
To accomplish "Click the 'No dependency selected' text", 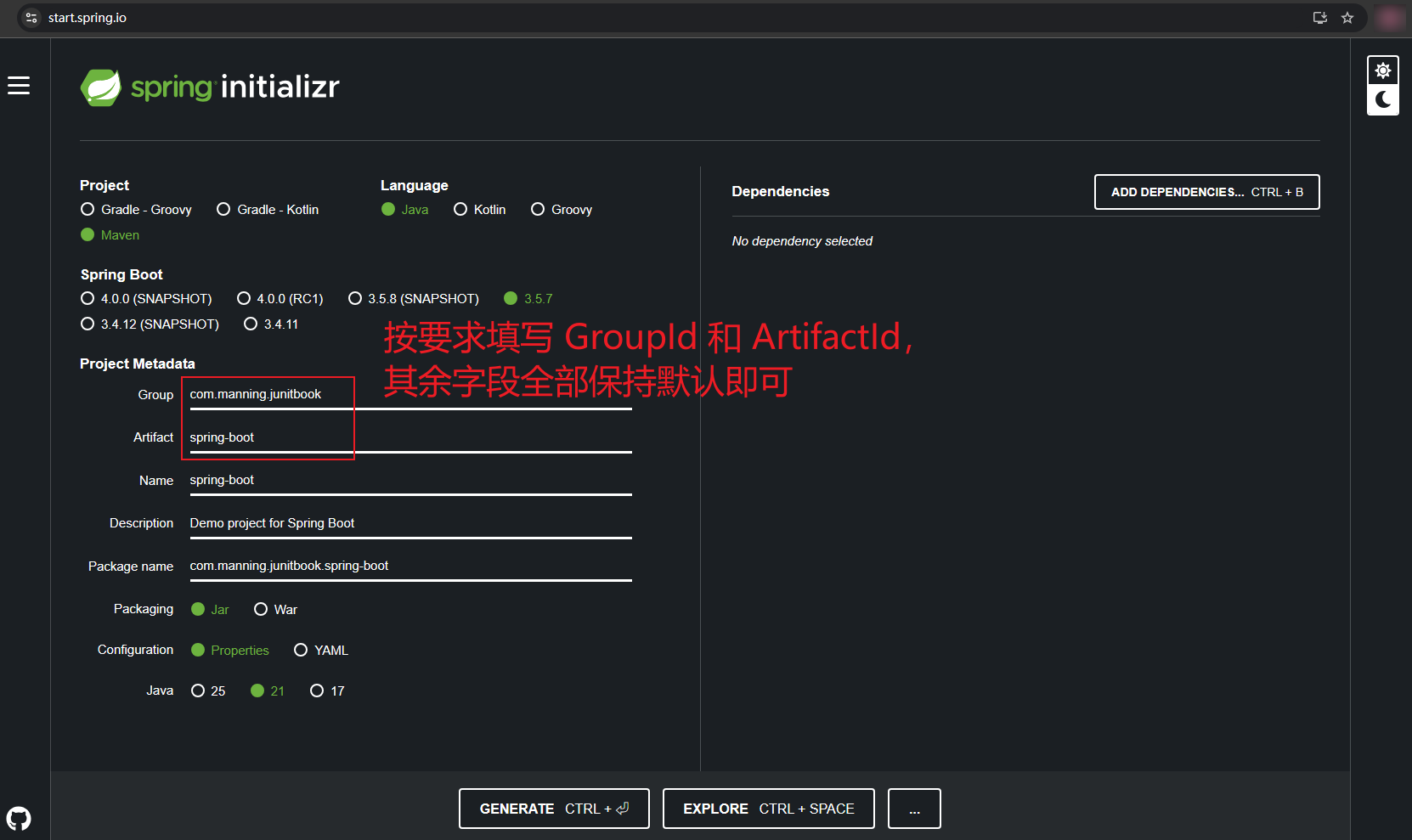I will click(x=802, y=241).
